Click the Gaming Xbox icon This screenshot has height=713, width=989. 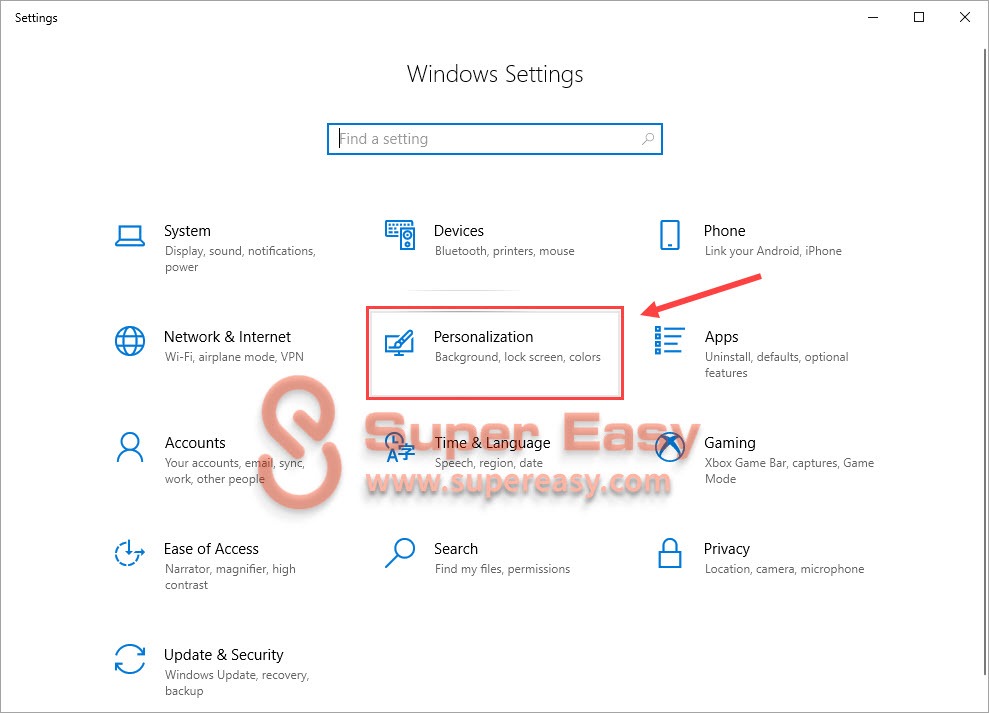[x=670, y=447]
